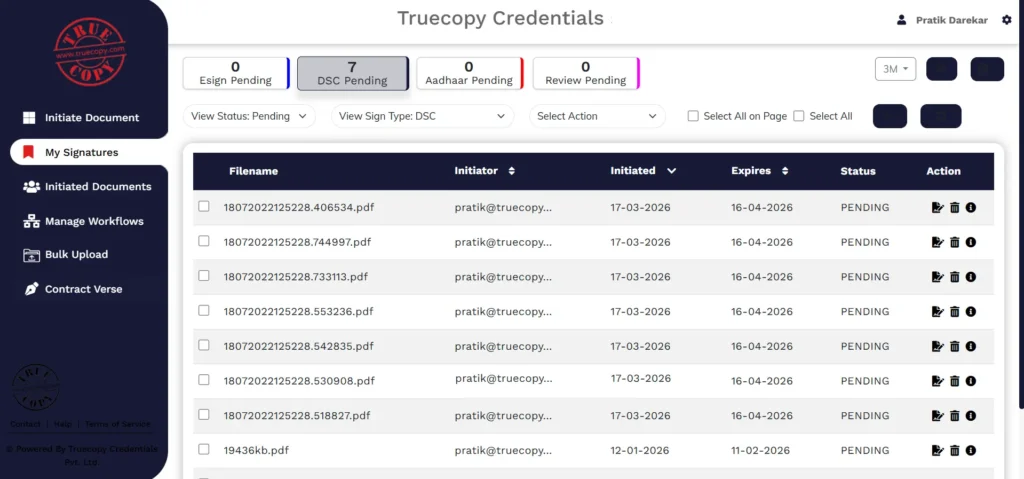Click filename 18072022125228.530908.pdf
1024x479 pixels.
299,380
